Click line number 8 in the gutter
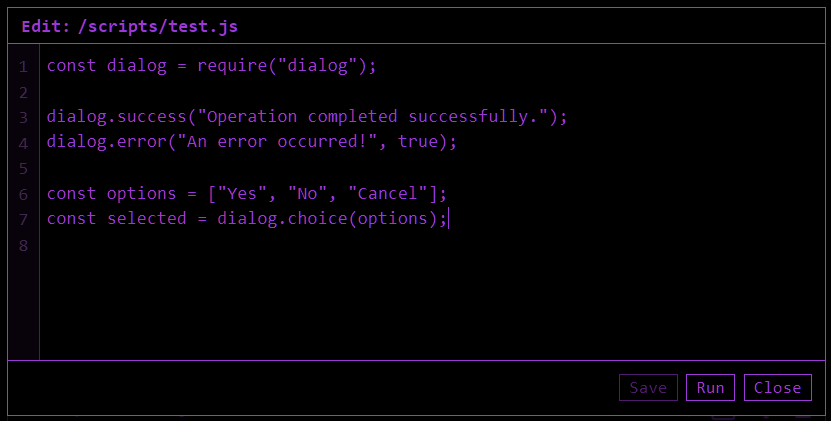Viewport: 831px width, 421px height. pos(22,245)
